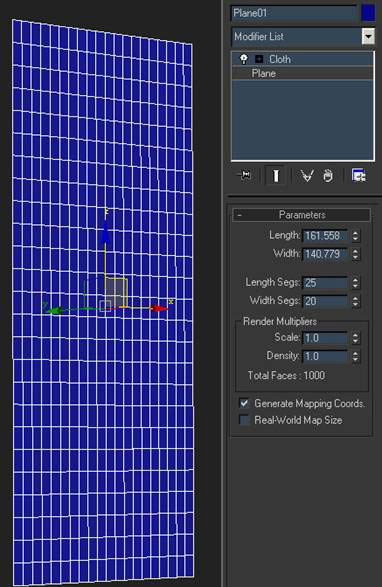Toggle Show End Result icon
This screenshot has width=382, height=587.
(276, 175)
